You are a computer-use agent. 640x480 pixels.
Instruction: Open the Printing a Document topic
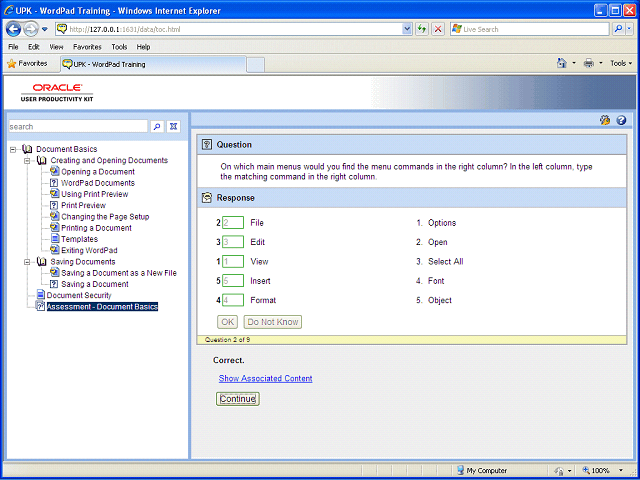click(96, 228)
